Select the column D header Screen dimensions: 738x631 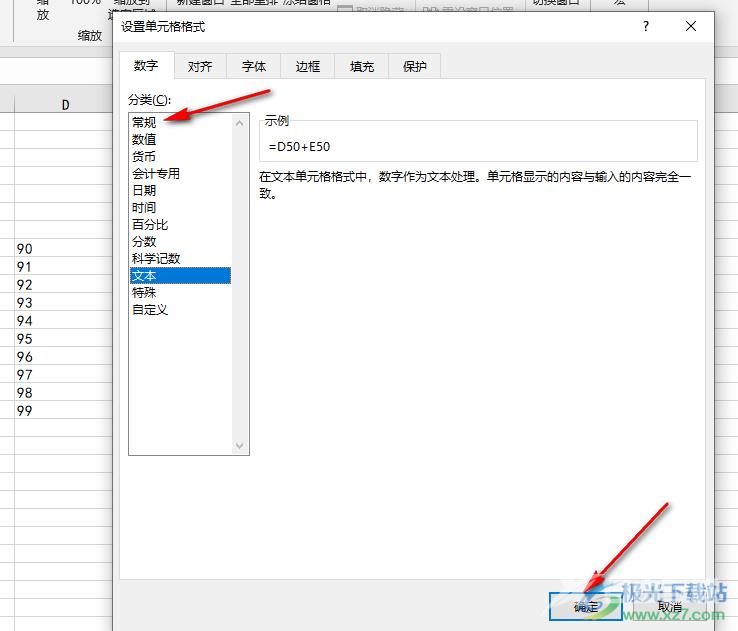tap(66, 104)
